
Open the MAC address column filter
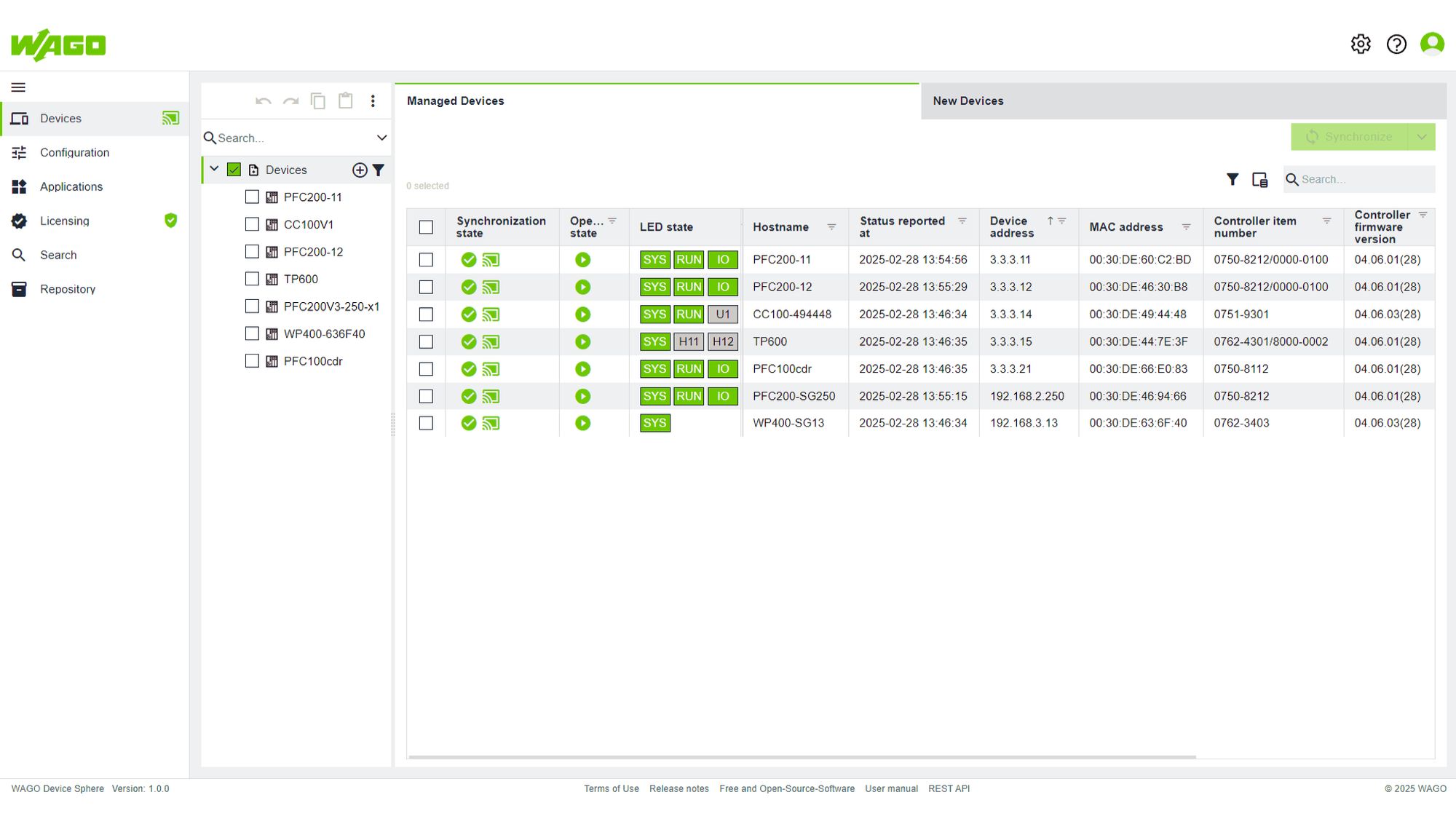(1186, 227)
